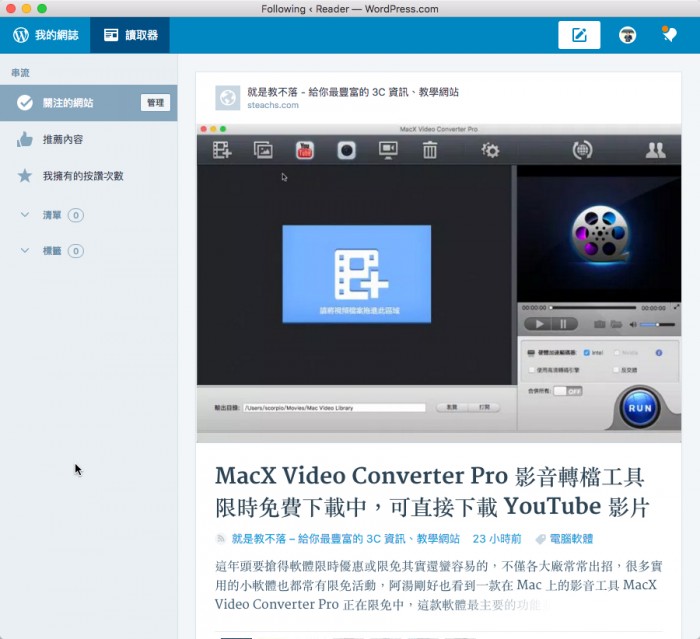Toggle the Intel hardware encoder checkbox

click(587, 353)
